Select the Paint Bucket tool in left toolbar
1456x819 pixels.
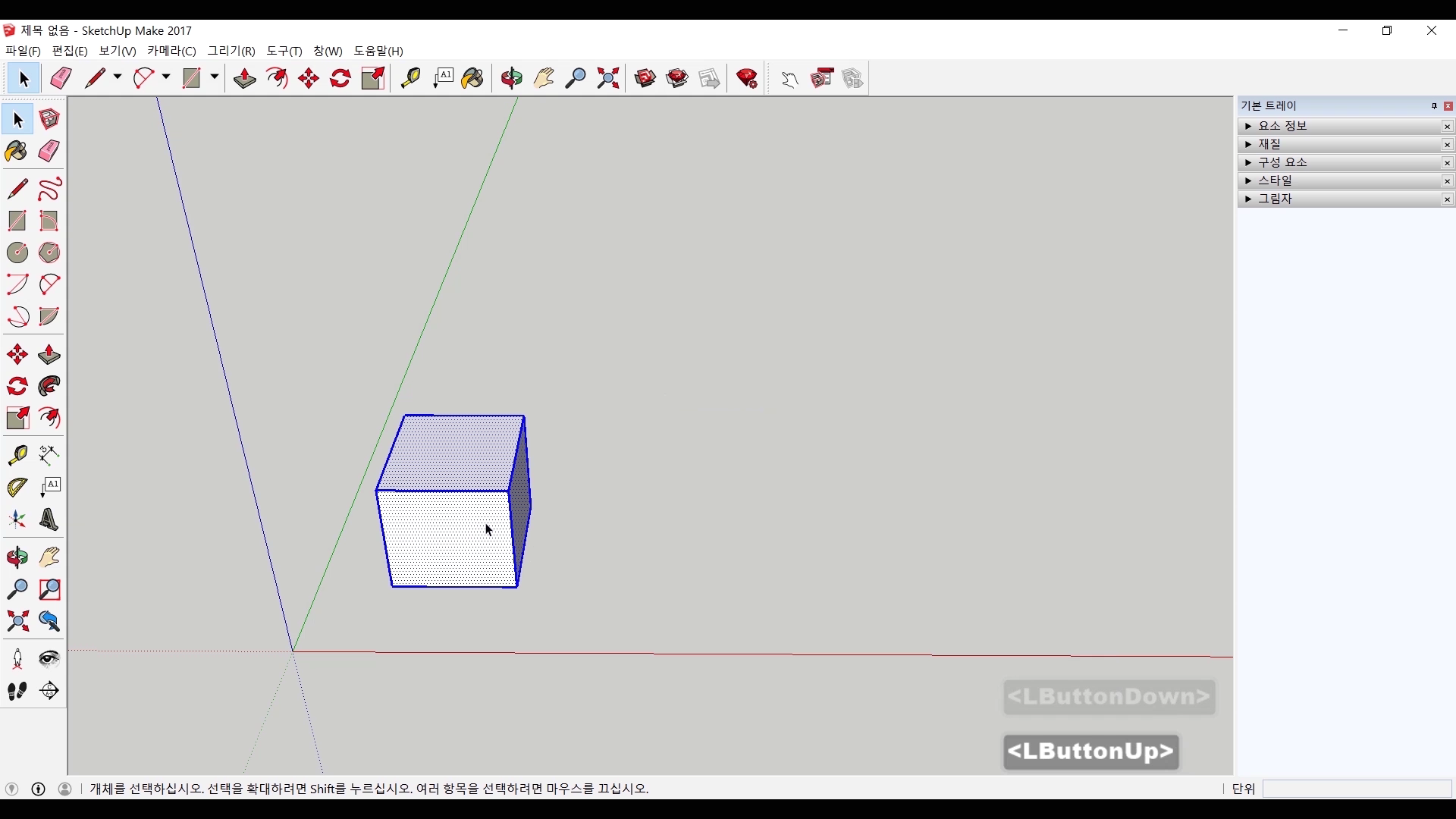17,152
